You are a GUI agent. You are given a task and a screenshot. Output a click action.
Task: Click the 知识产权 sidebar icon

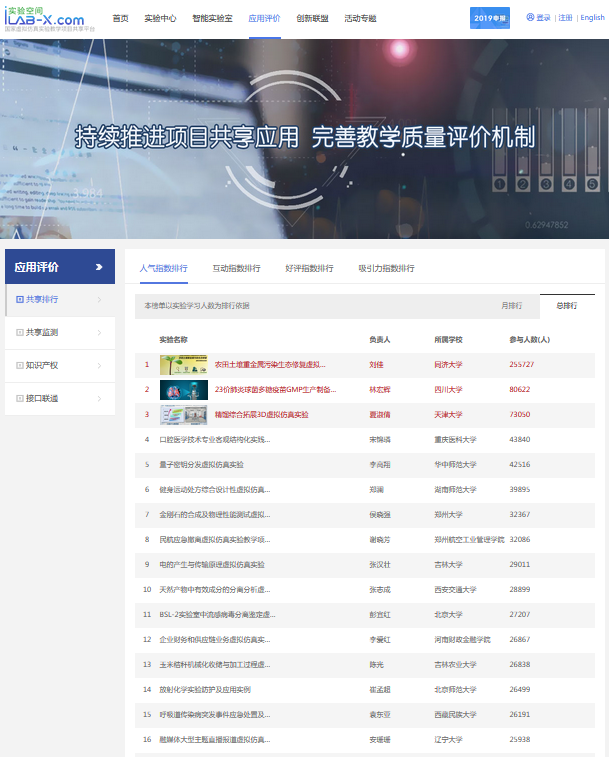point(20,365)
